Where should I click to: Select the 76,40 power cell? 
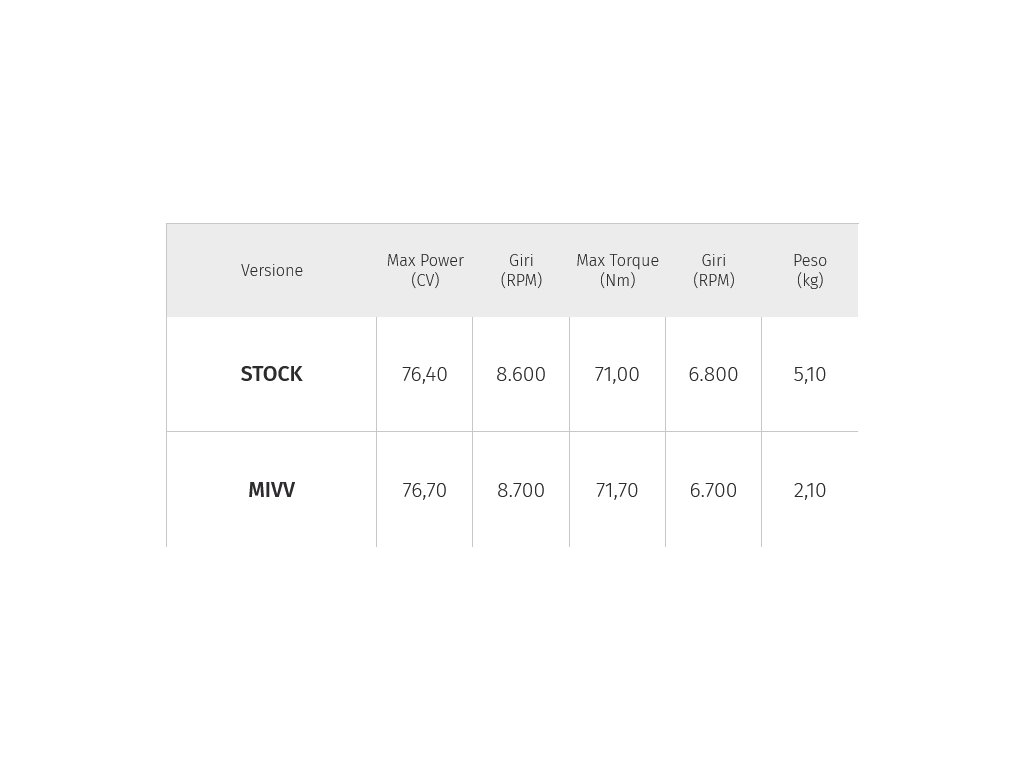click(x=424, y=374)
